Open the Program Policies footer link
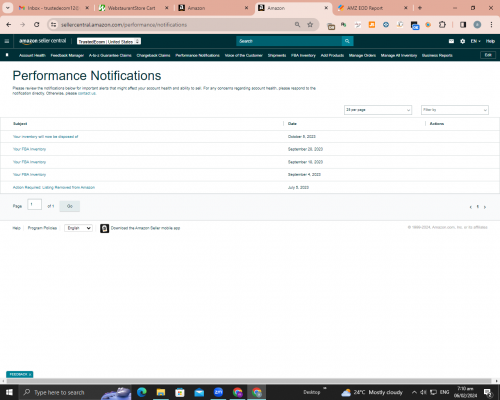This screenshot has height=400, width=500. (42, 228)
